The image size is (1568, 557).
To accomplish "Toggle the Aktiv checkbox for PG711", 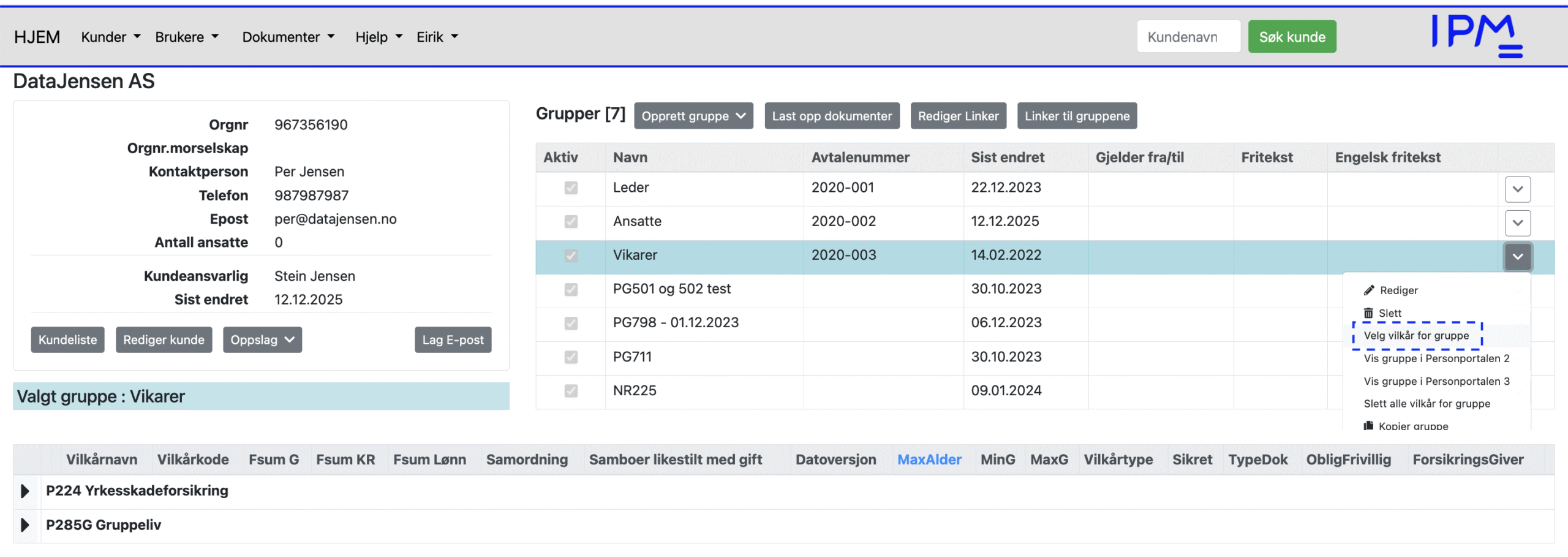I will [571, 357].
